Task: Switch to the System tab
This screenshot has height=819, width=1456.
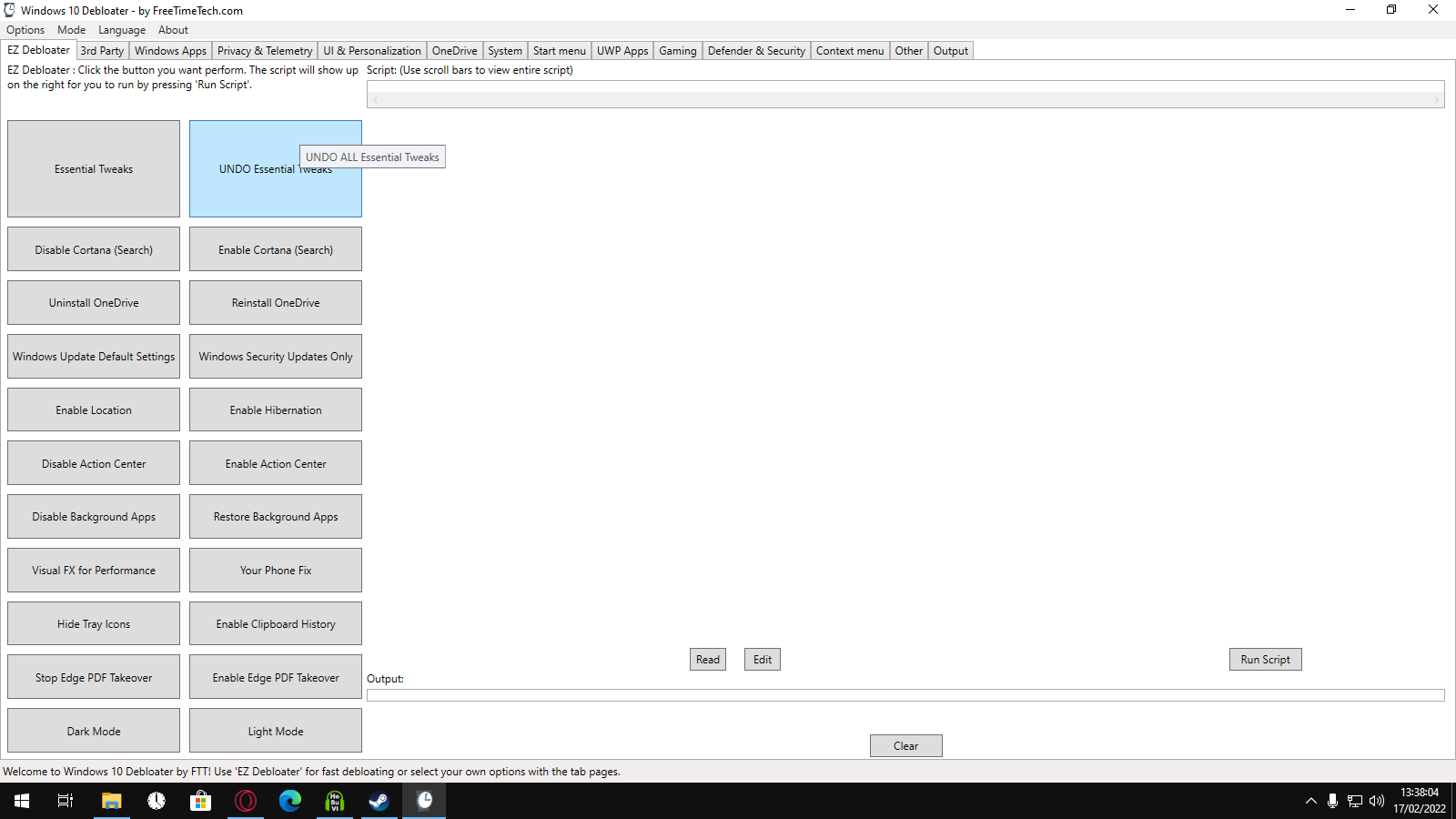Action: [505, 51]
